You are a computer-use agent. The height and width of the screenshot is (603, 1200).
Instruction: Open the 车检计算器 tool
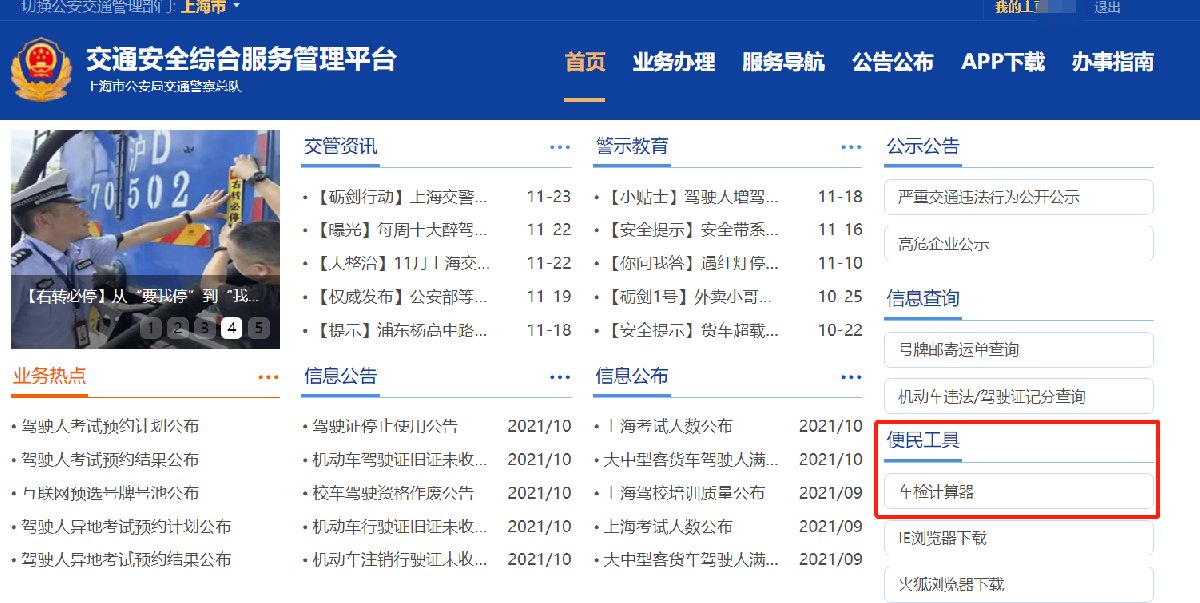[1019, 491]
